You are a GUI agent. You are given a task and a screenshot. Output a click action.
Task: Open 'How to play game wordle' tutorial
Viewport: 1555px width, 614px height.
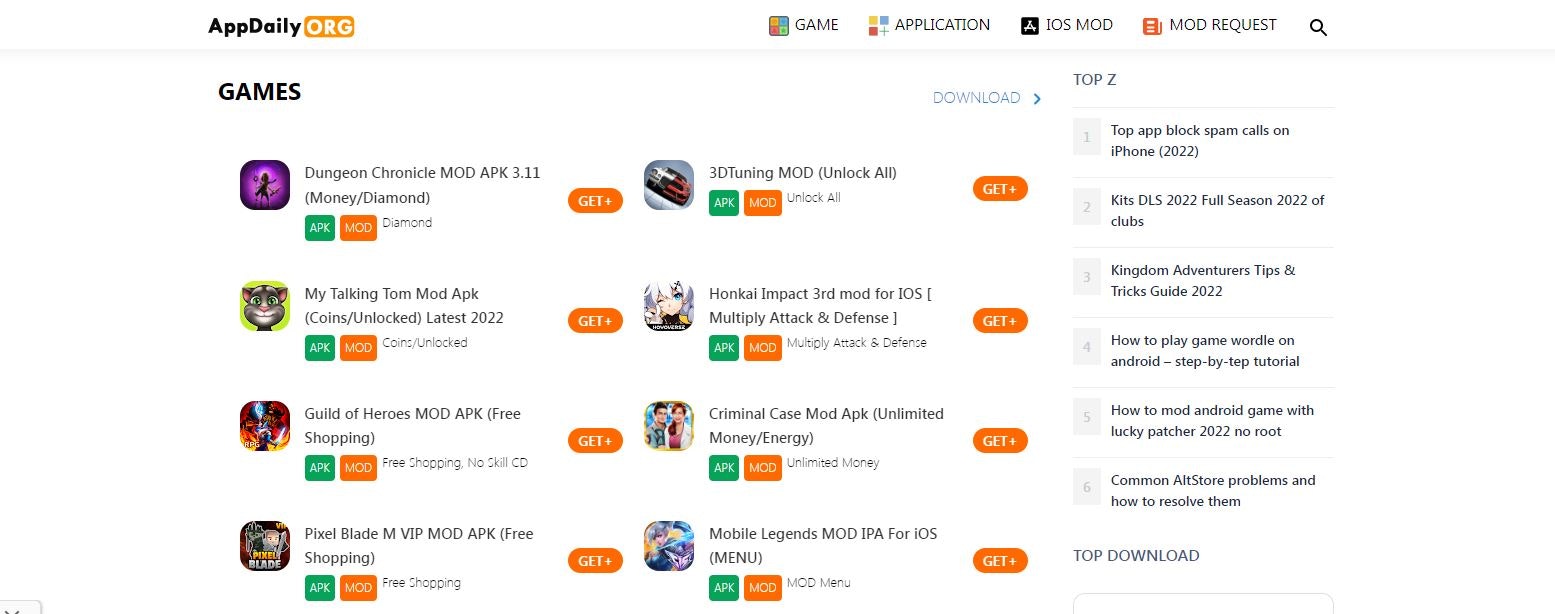(x=1205, y=351)
